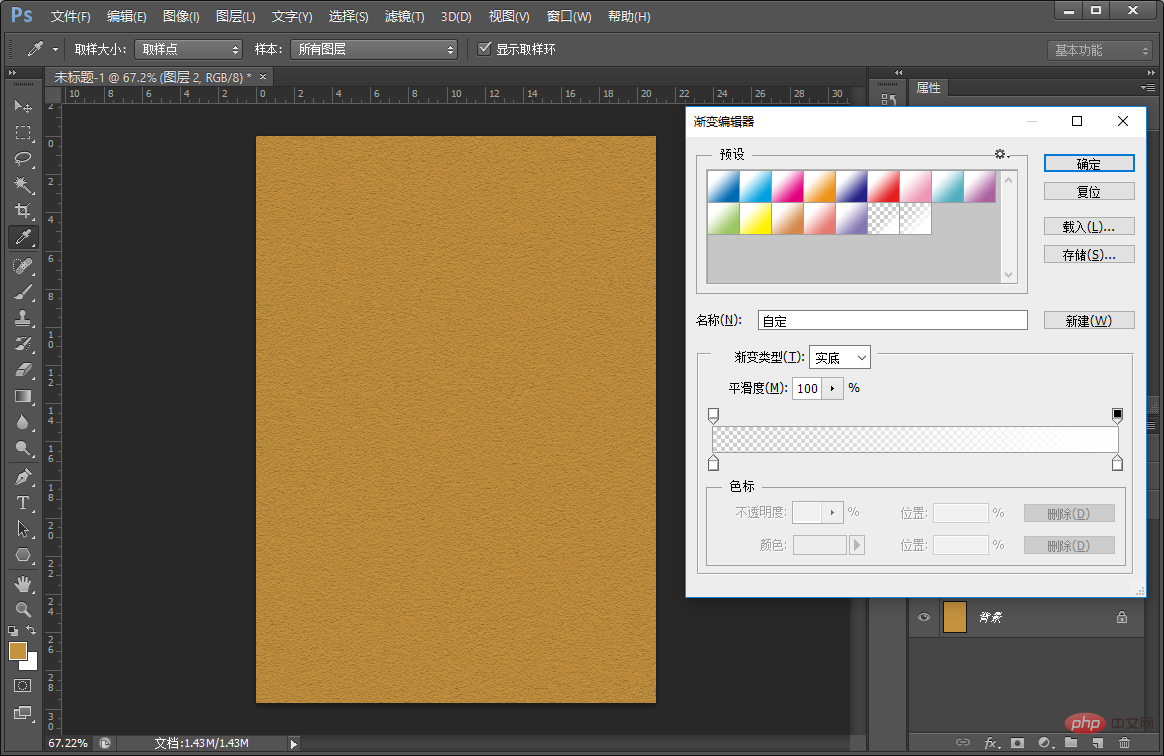This screenshot has height=756, width=1164.
Task: Click the 背景 layer thumbnail
Action: click(x=955, y=617)
